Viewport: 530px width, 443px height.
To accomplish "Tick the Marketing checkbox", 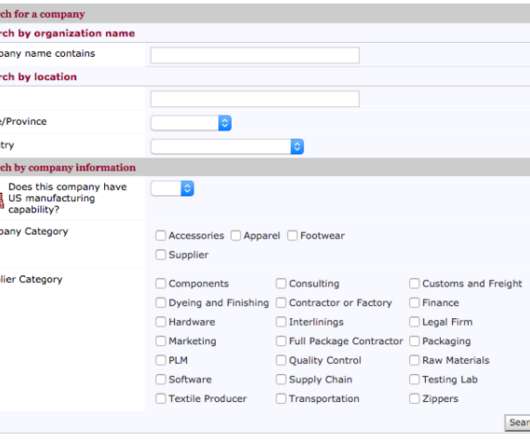I will [x=161, y=341].
